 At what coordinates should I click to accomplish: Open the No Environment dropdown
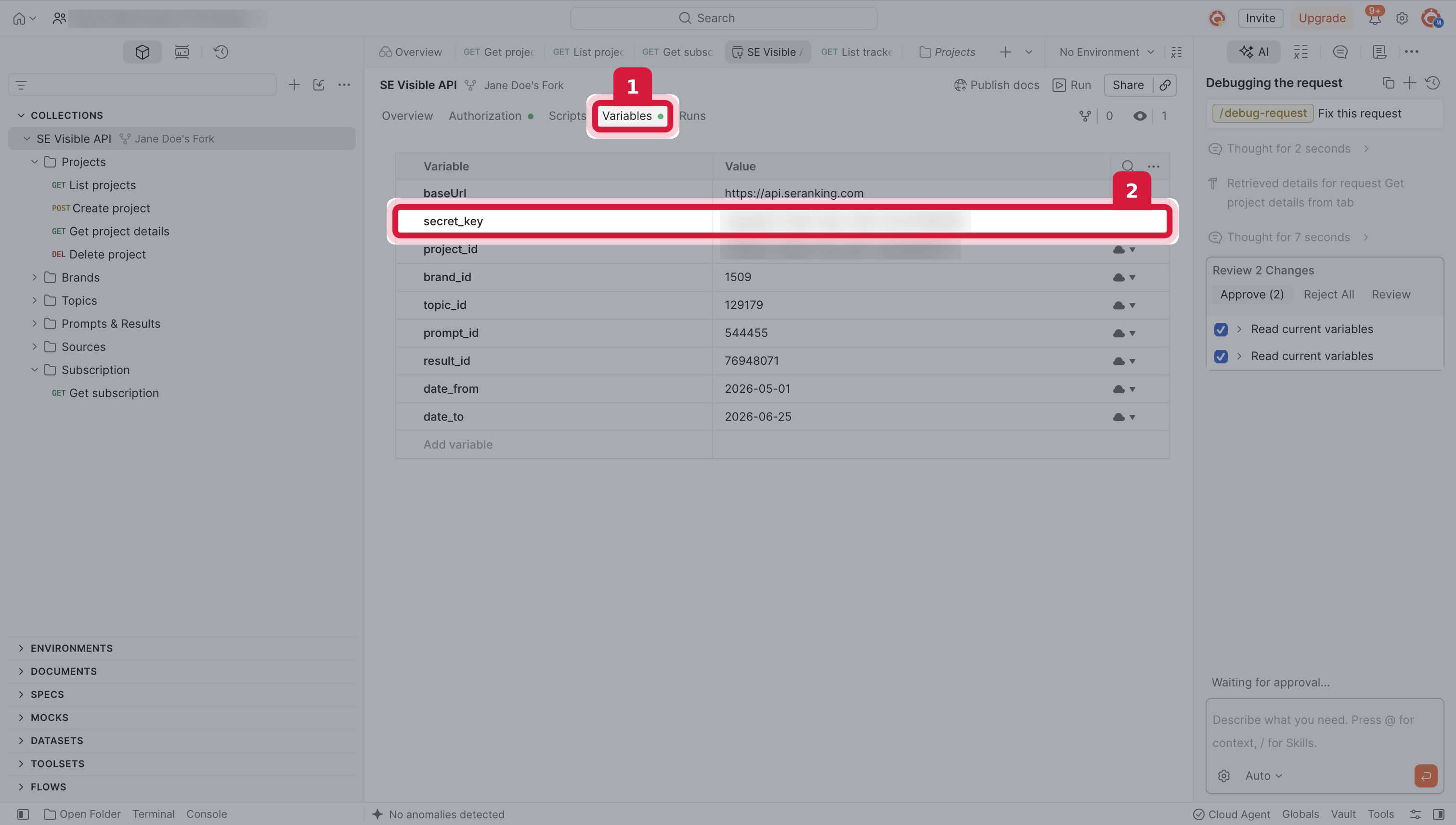[1106, 52]
